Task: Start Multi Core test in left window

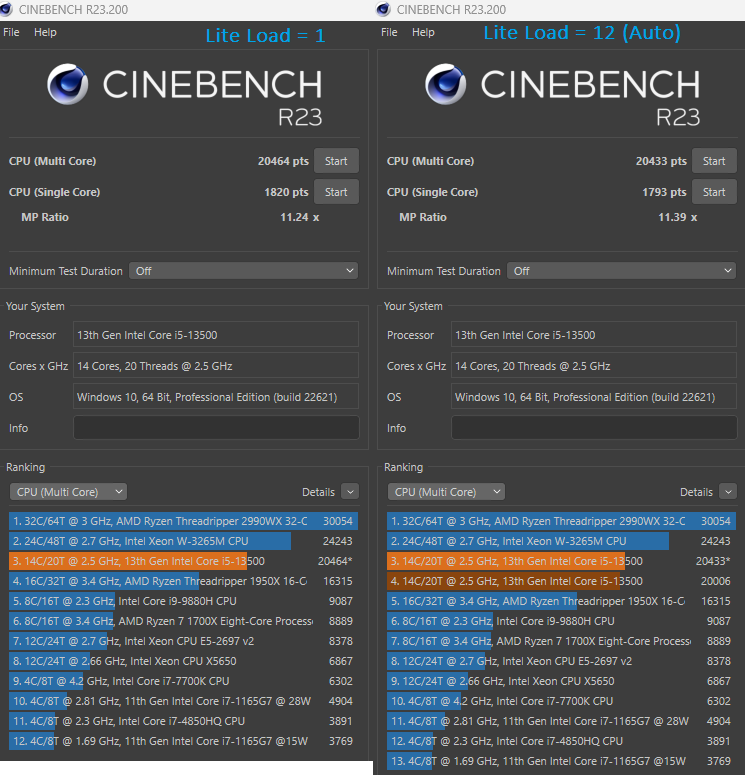Action: tap(336, 161)
